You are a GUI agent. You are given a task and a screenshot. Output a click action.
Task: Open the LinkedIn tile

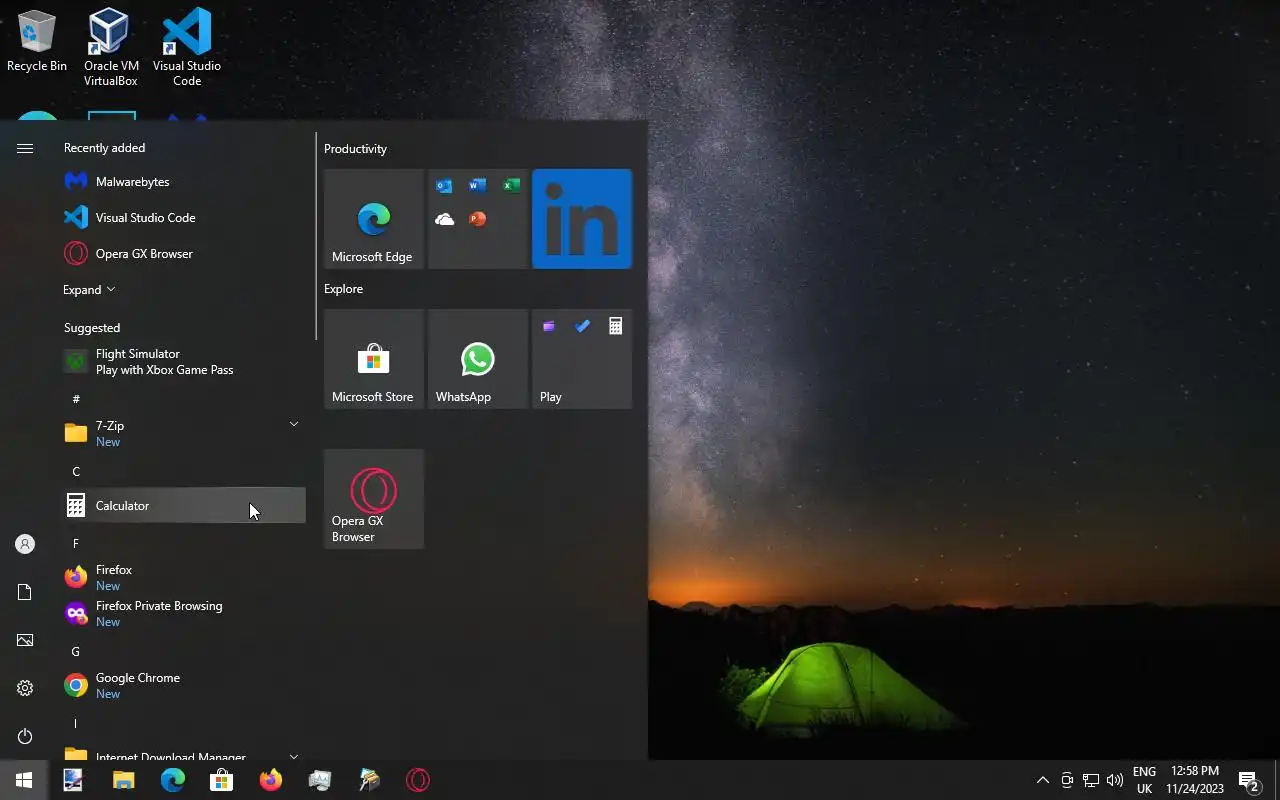coord(582,219)
